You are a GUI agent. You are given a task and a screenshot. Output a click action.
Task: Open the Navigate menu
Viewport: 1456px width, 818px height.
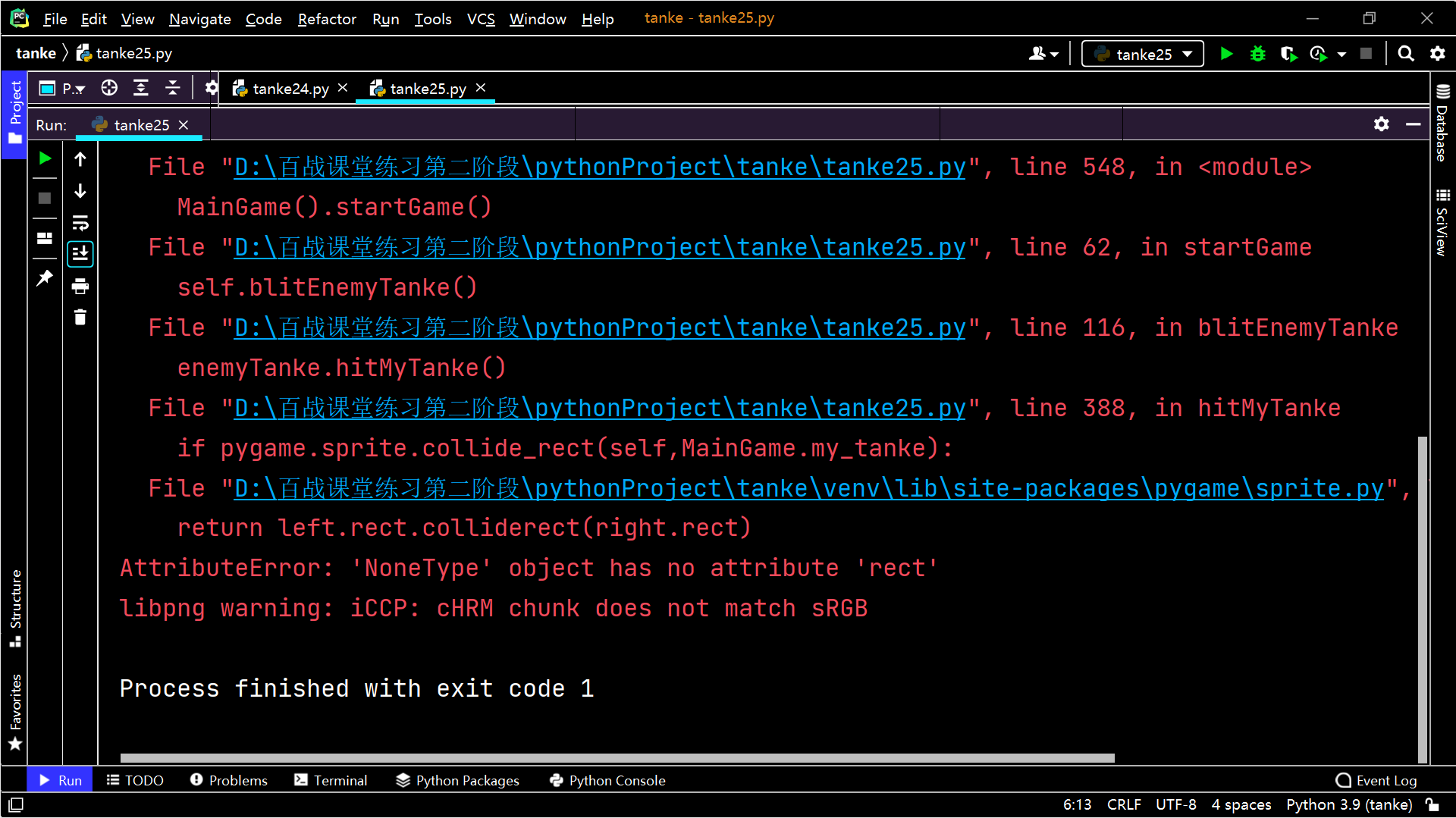click(199, 19)
